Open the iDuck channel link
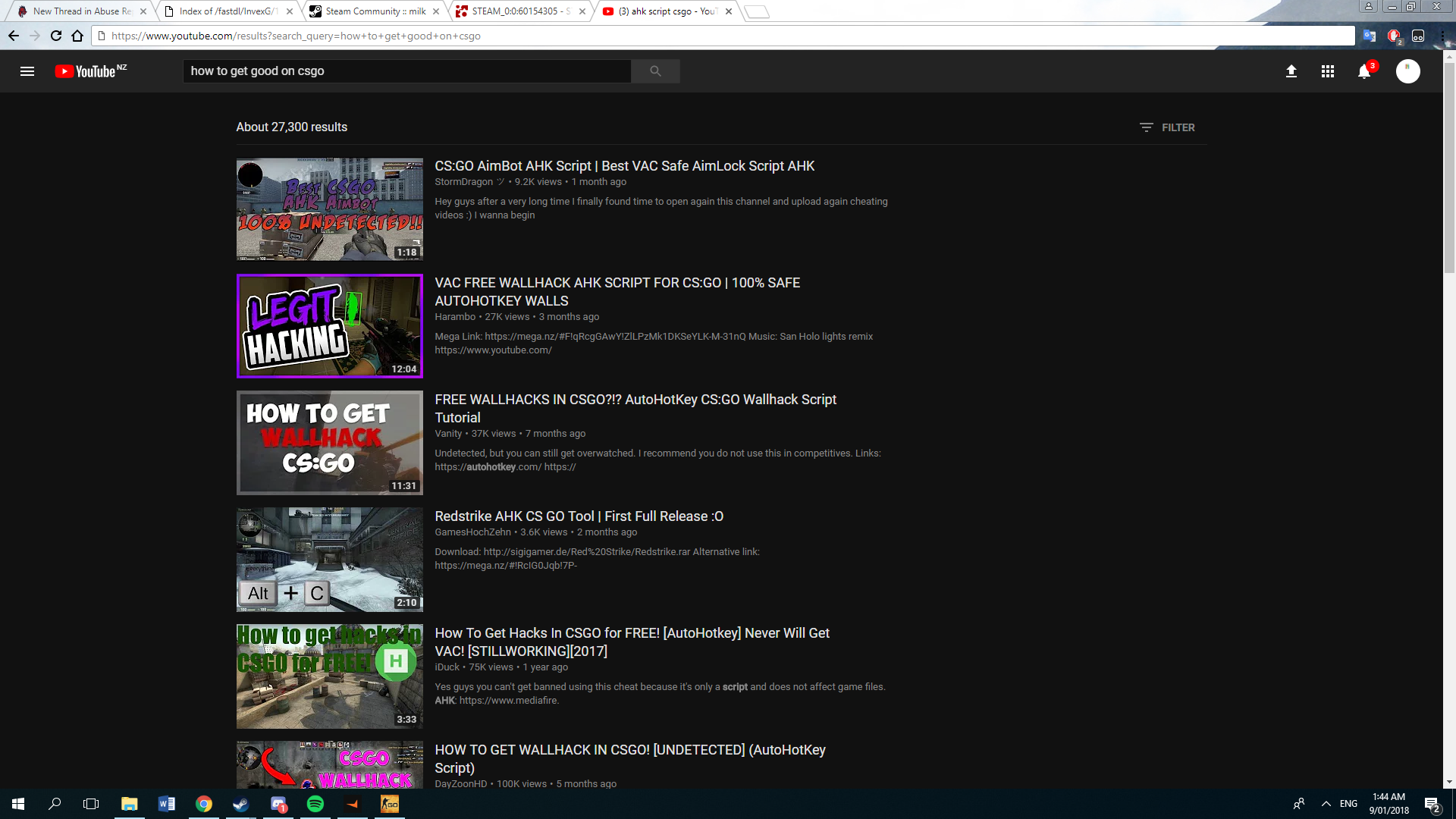The height and width of the screenshot is (819, 1456). click(447, 667)
